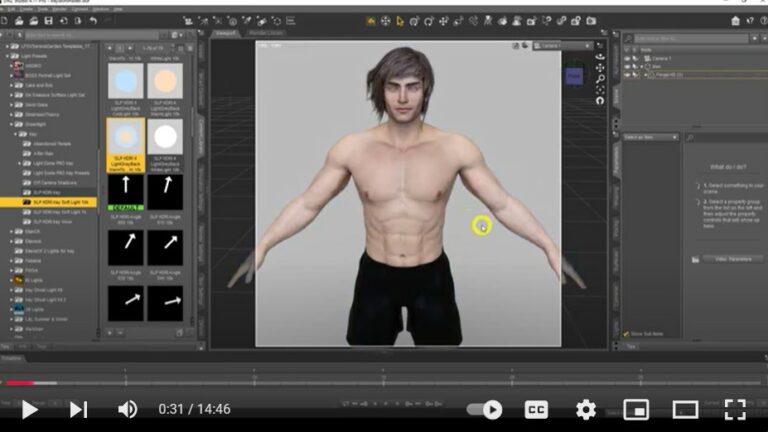Toggle the autoplay switch
The width and height of the screenshot is (768, 432).
(x=486, y=409)
